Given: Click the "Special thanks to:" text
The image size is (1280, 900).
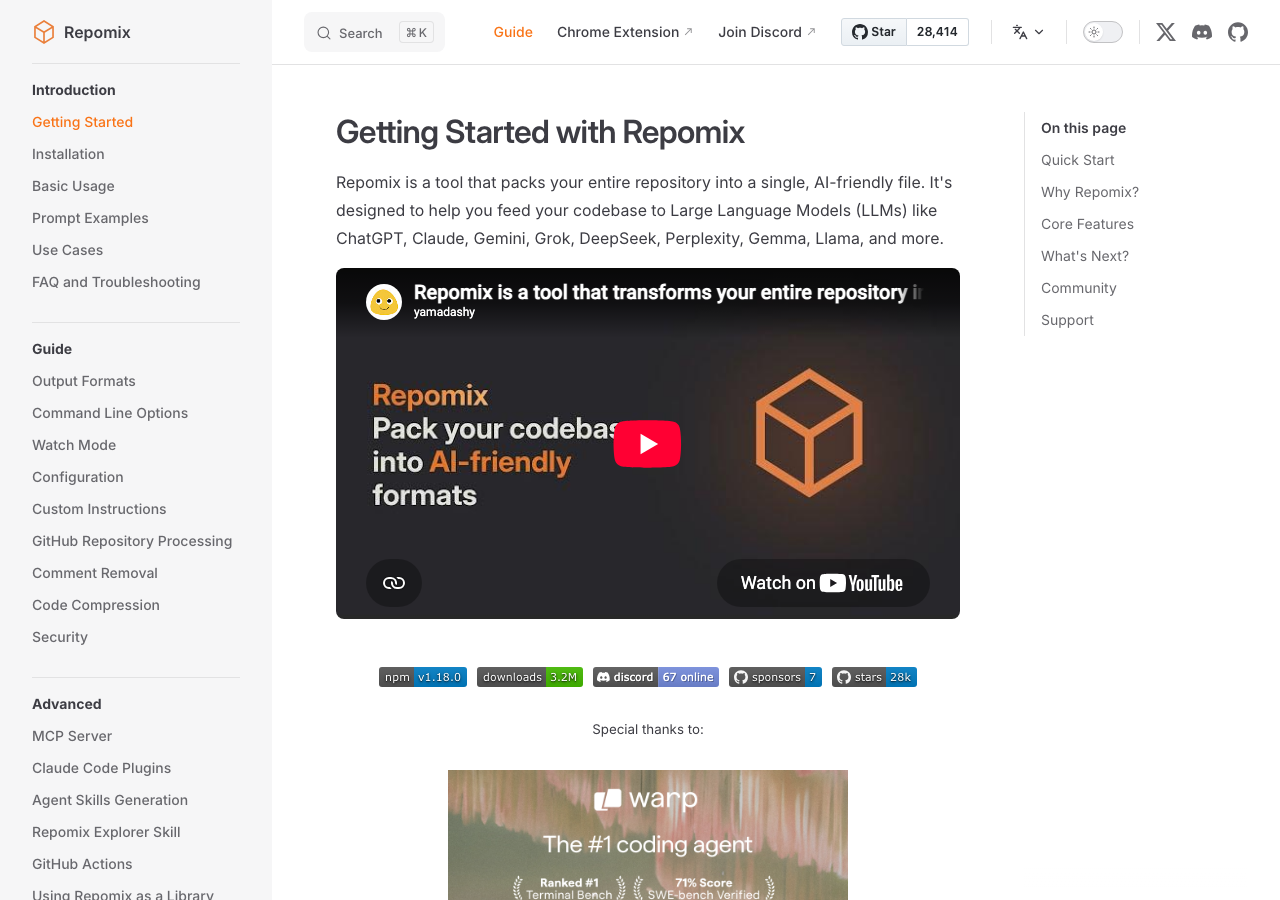Looking at the screenshot, I should pyautogui.click(x=648, y=729).
